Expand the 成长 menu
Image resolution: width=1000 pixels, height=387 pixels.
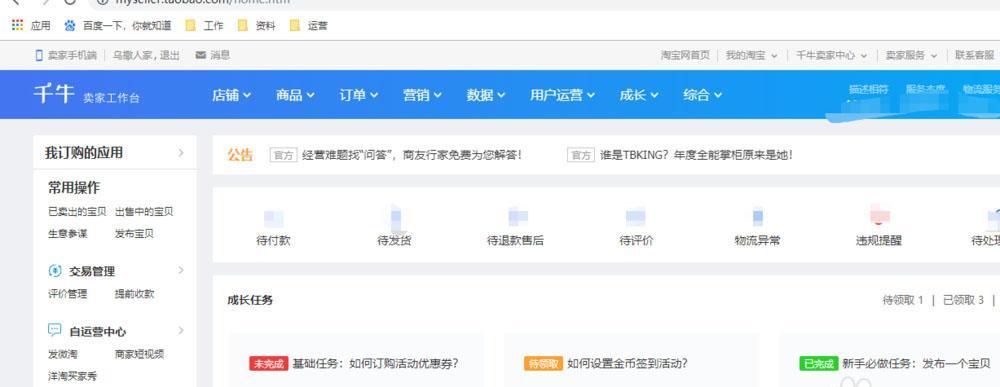[639, 95]
